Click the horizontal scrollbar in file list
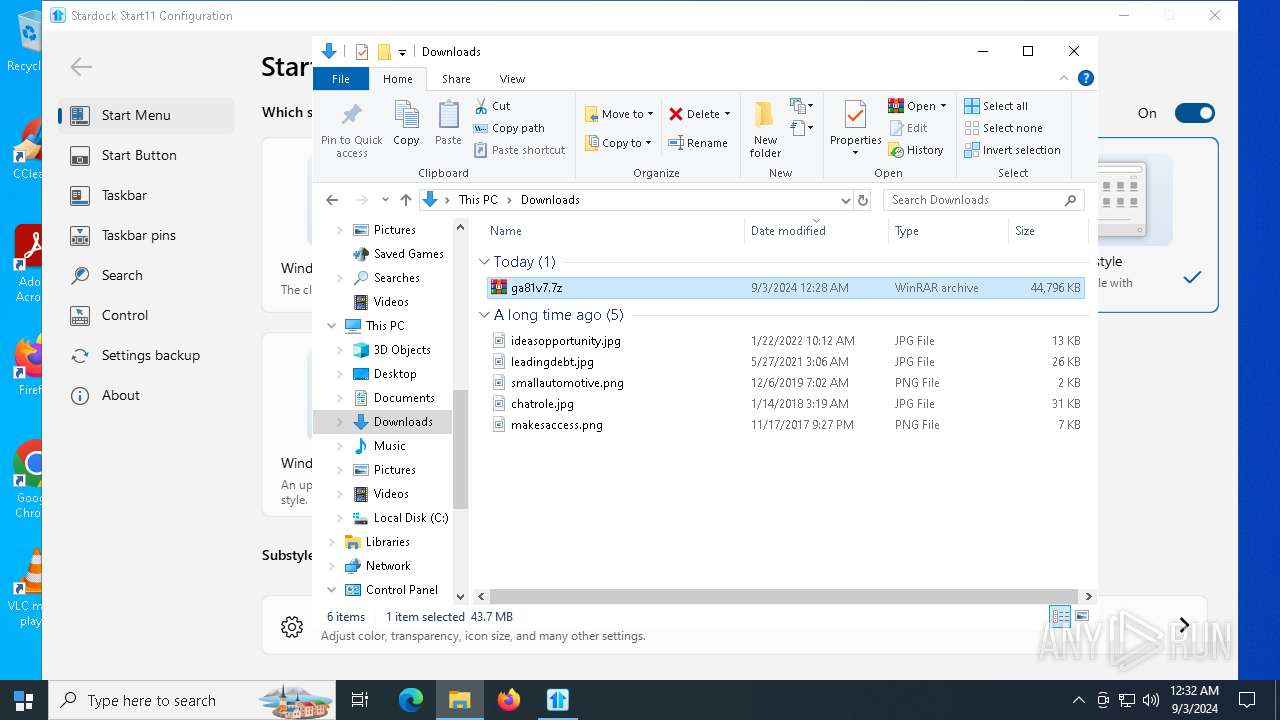The image size is (1280, 720). 783,596
